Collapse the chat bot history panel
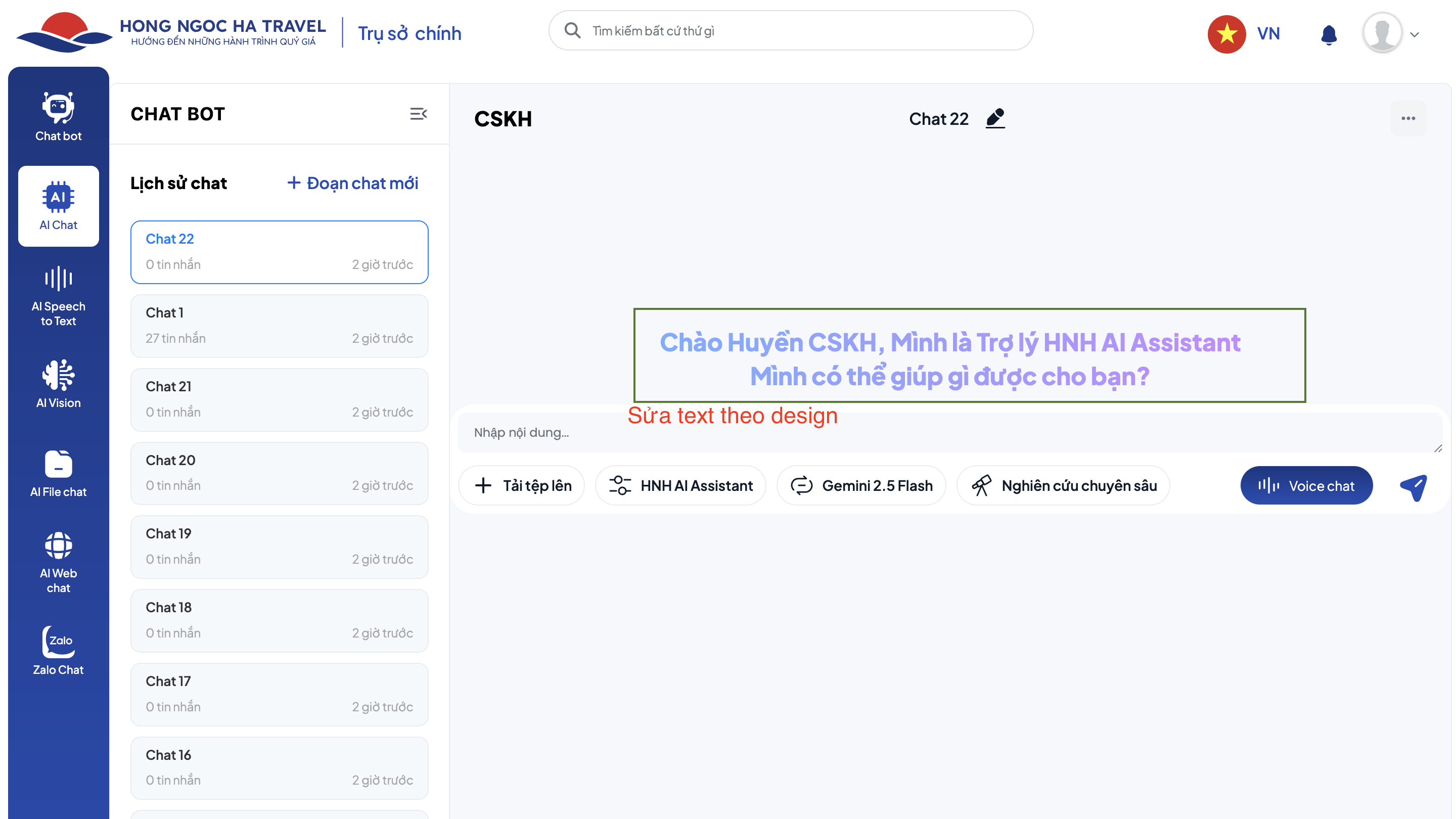Image resolution: width=1456 pixels, height=819 pixels. tap(418, 114)
